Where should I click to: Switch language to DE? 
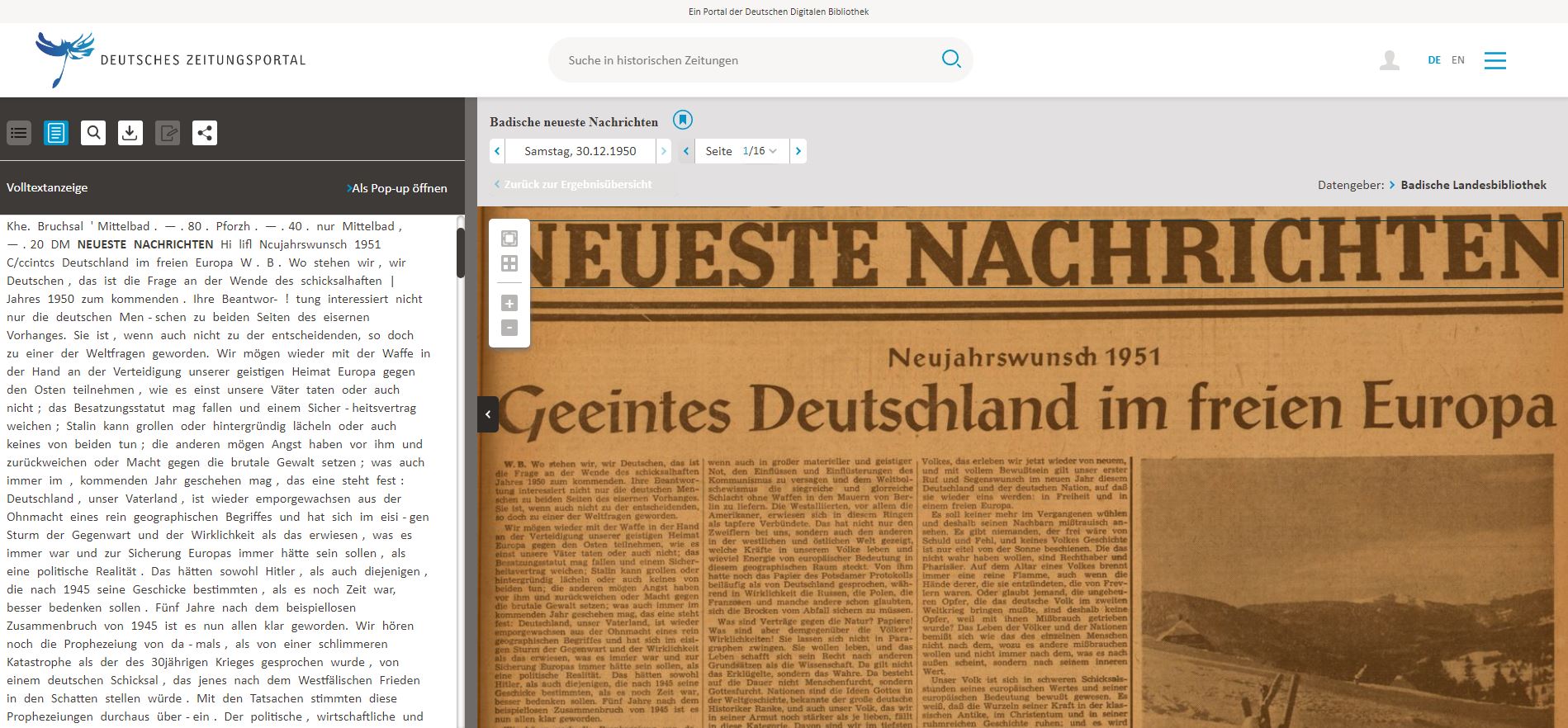click(1434, 60)
